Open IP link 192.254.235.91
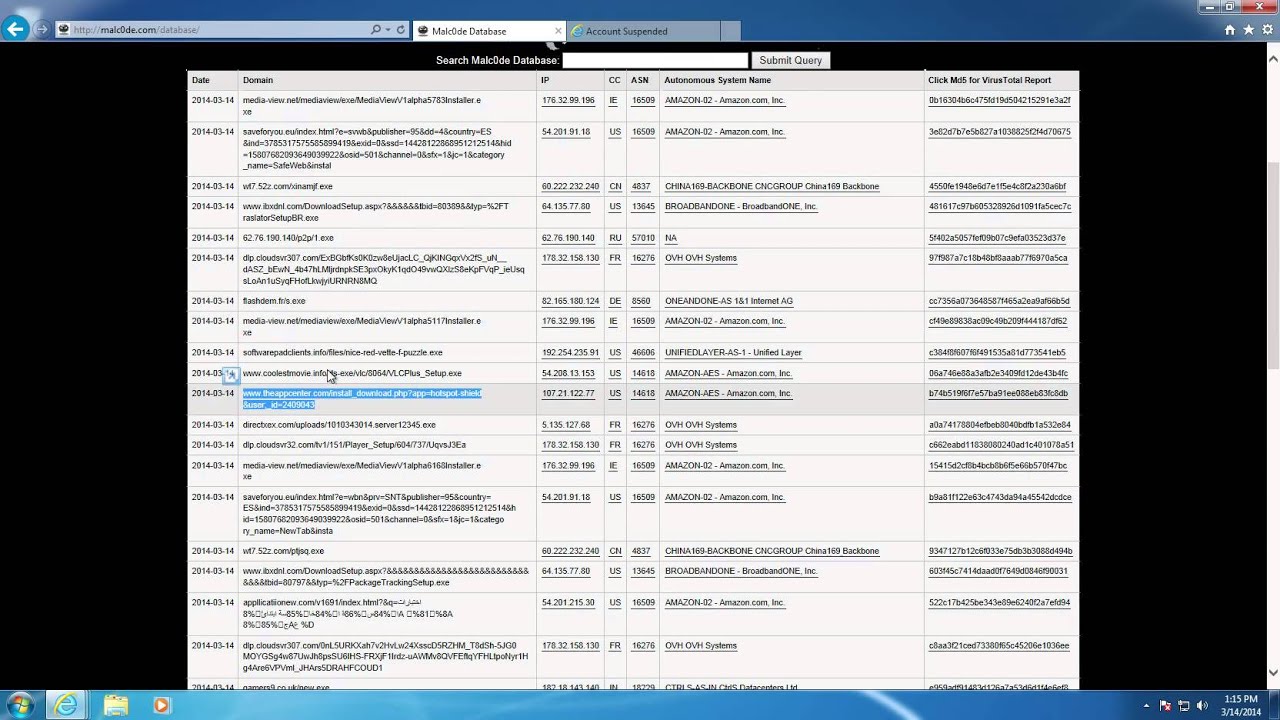Image resolution: width=1280 pixels, height=720 pixels. click(570, 352)
